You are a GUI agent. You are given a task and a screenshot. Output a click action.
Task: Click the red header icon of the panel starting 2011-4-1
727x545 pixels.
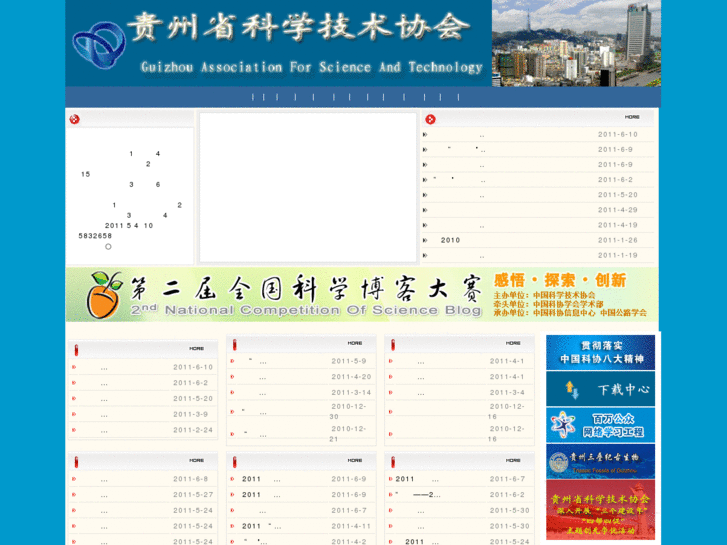[393, 344]
